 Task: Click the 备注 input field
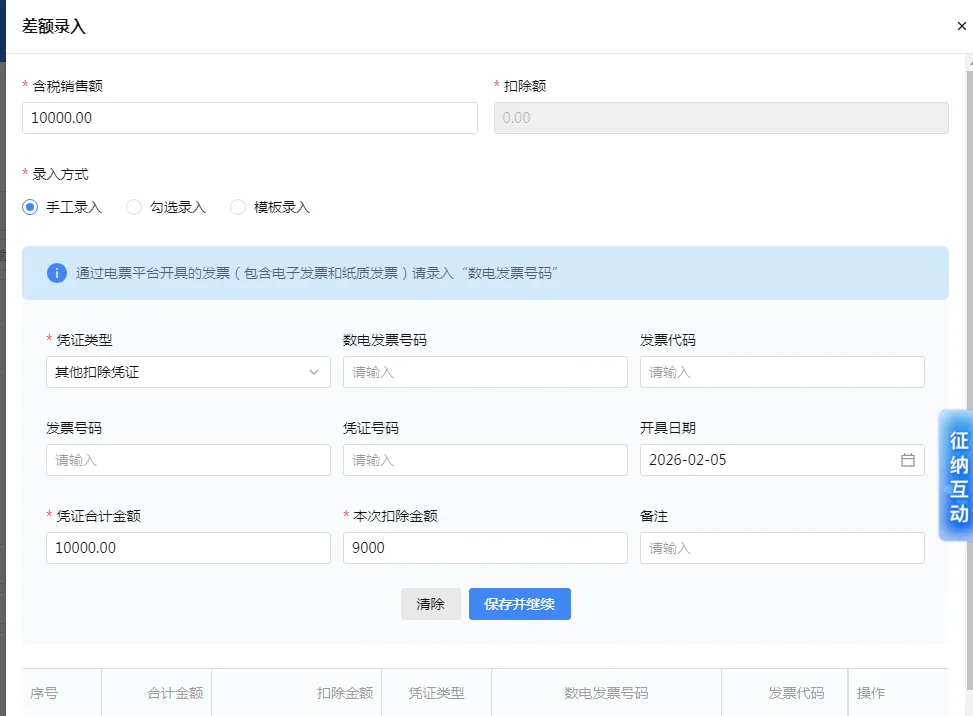click(x=782, y=548)
